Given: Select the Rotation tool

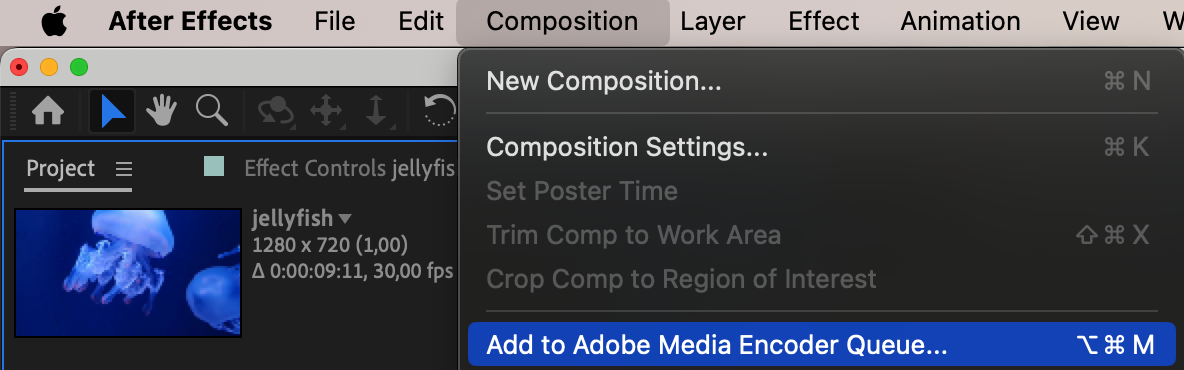Looking at the screenshot, I should [439, 111].
